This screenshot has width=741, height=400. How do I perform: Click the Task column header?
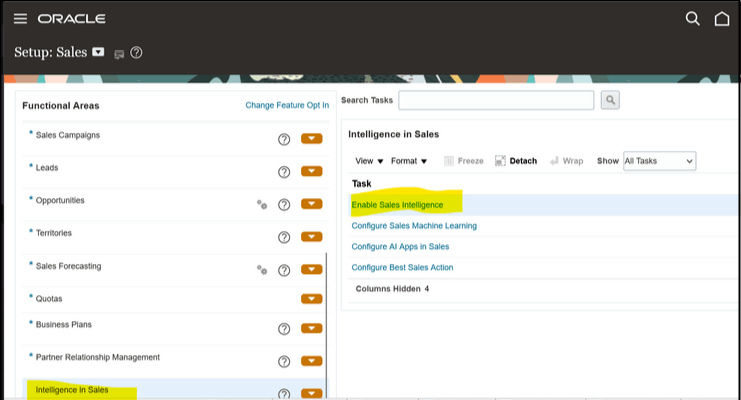[x=362, y=183]
